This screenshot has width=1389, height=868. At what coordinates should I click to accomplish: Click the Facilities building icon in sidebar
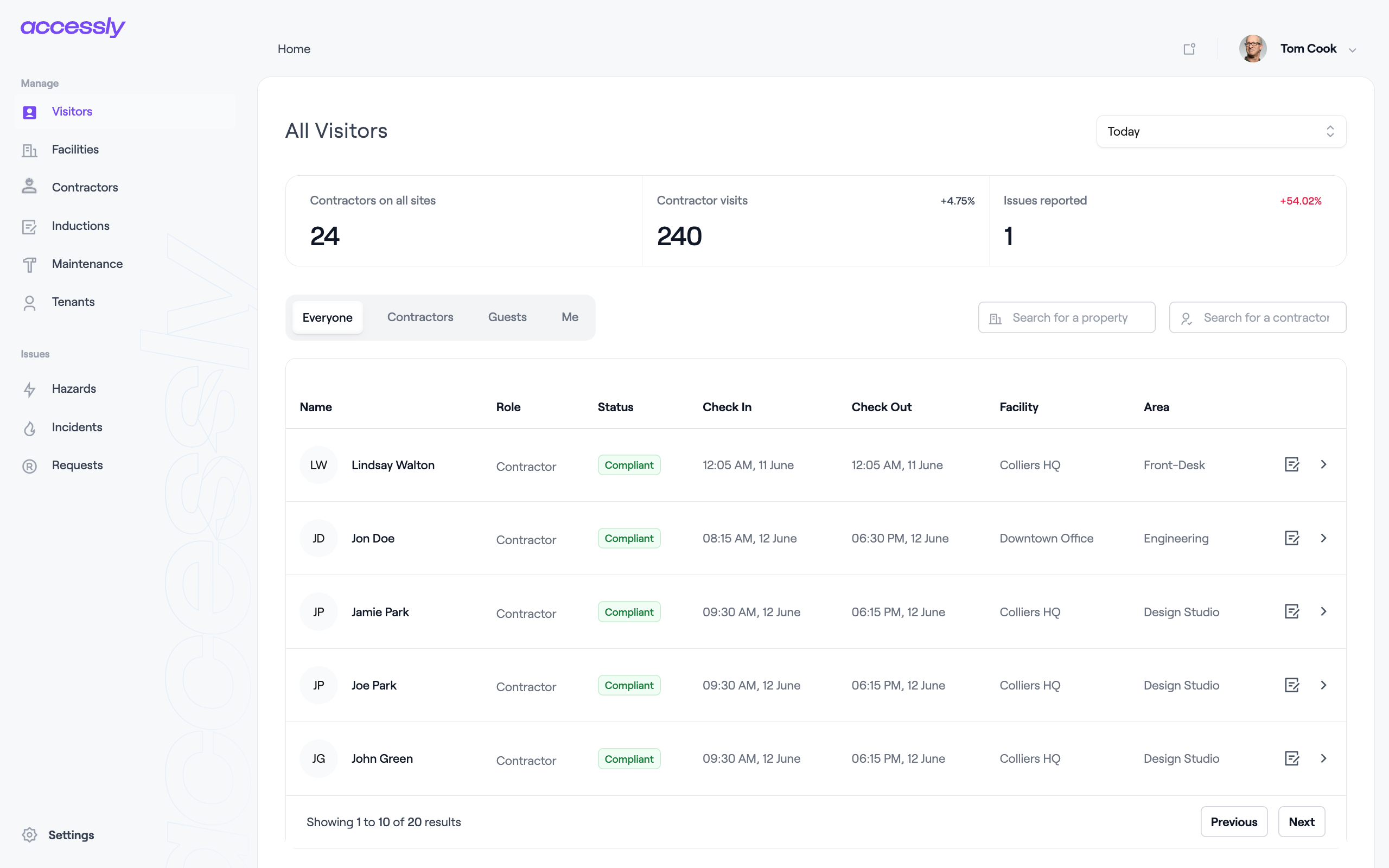(29, 150)
